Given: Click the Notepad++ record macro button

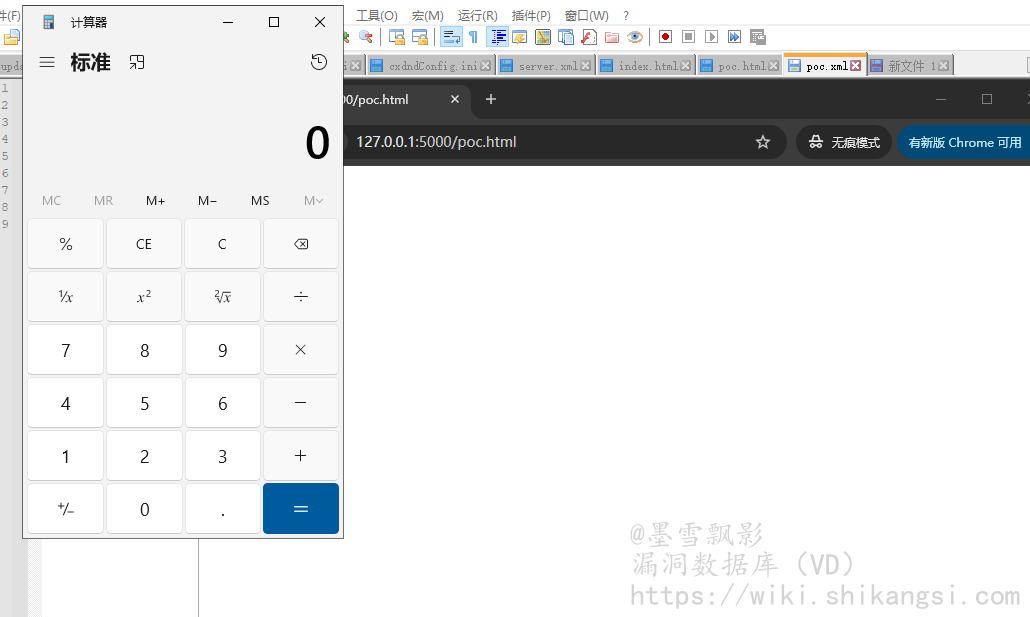Looking at the screenshot, I should [x=665, y=37].
